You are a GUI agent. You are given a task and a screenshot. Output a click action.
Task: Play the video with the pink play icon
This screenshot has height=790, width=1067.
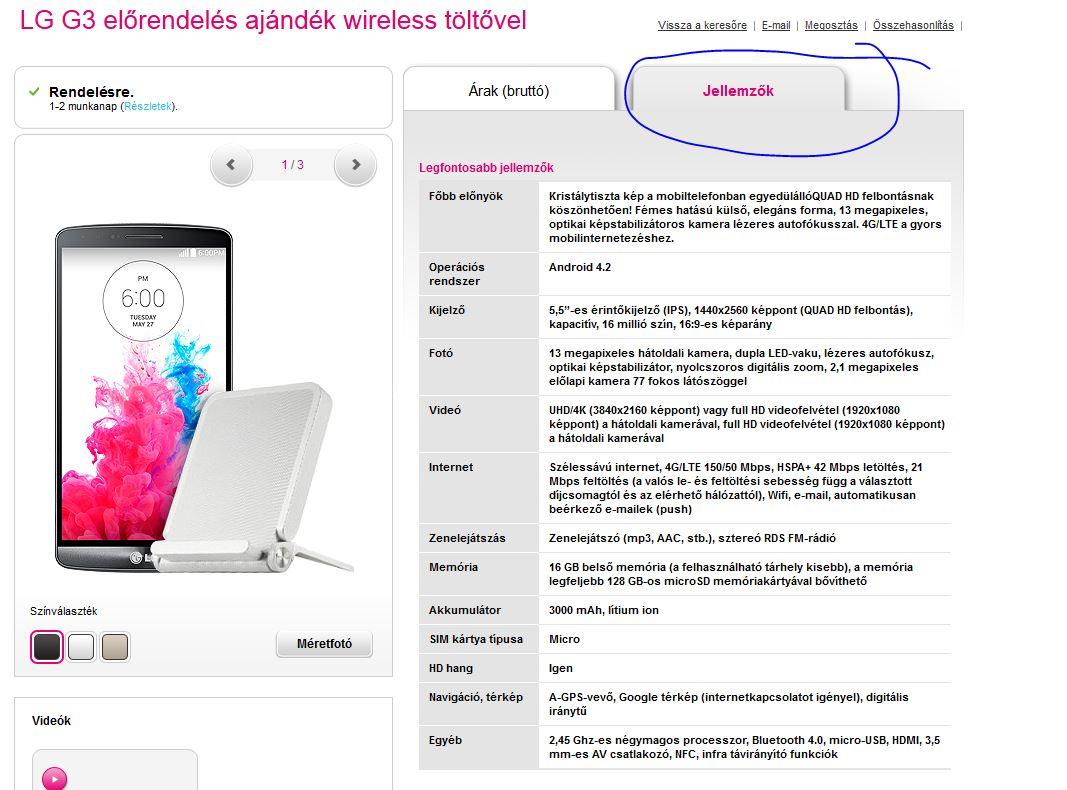tap(54, 778)
